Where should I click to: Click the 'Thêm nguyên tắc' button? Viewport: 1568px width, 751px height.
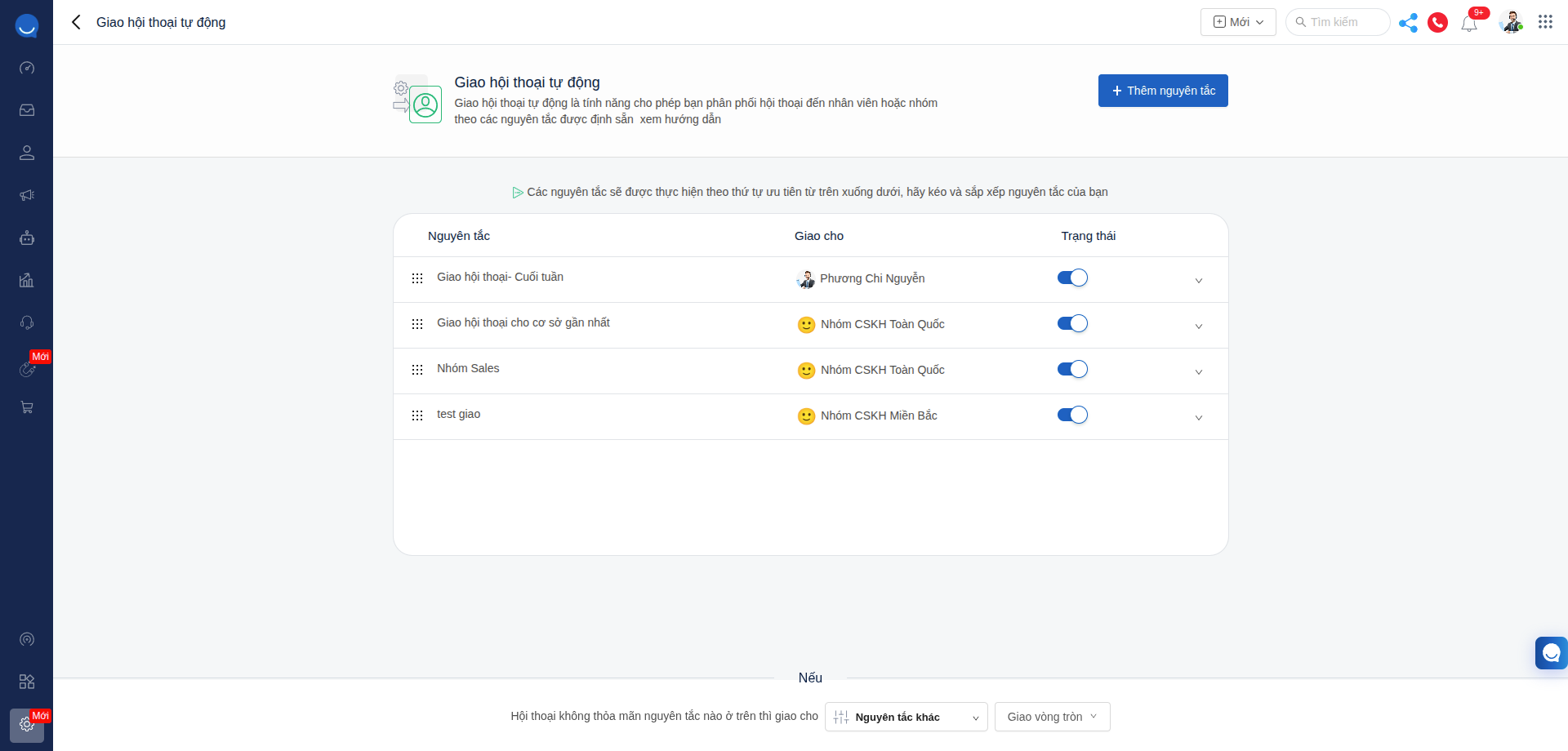[1162, 91]
